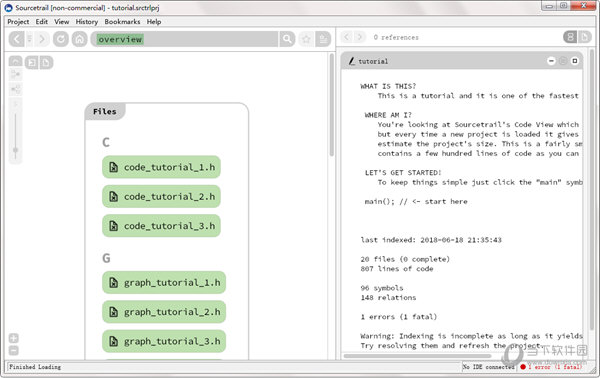This screenshot has height=378, width=600.
Task: Go to next reference in code view
Action: [360, 37]
